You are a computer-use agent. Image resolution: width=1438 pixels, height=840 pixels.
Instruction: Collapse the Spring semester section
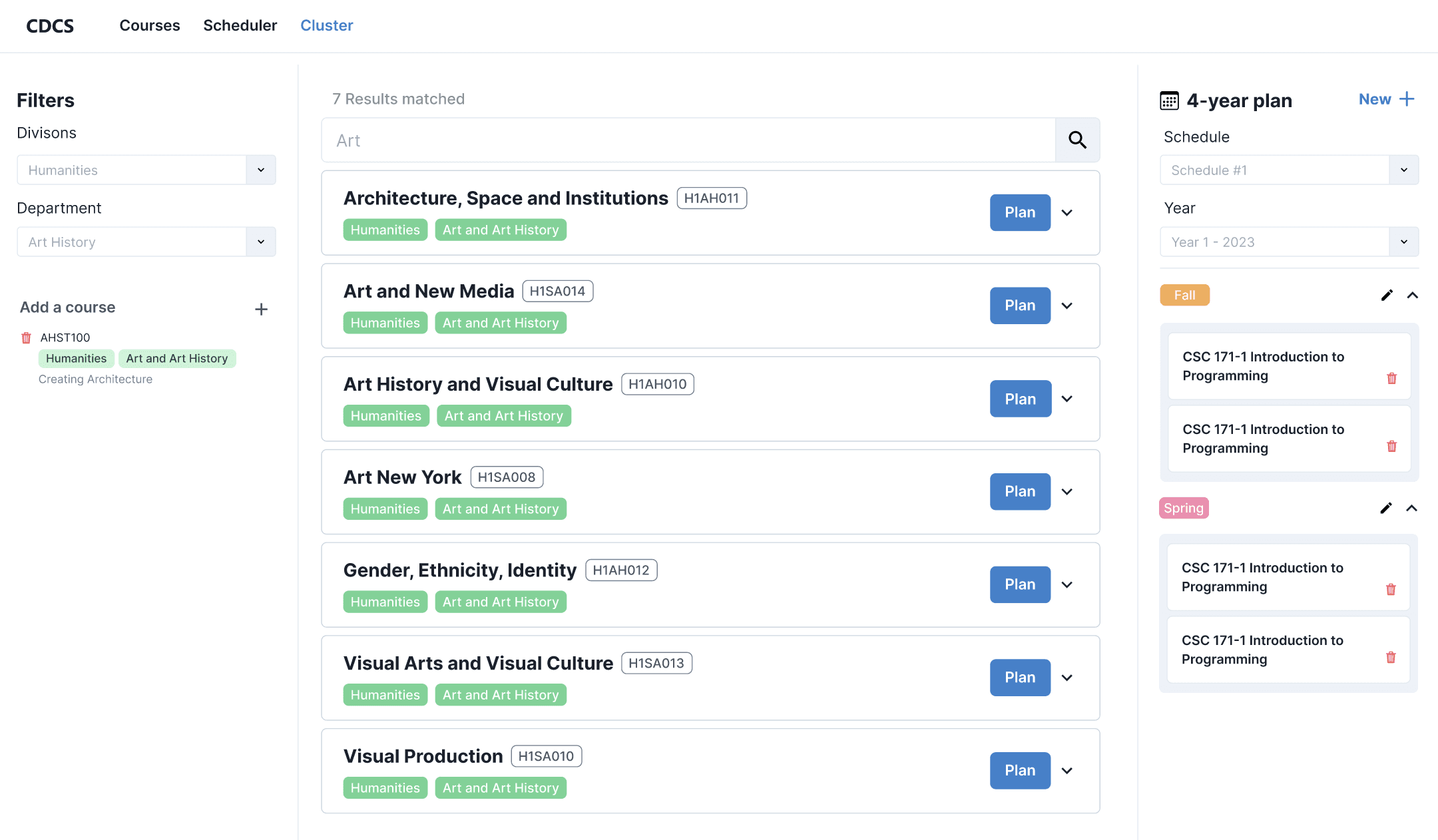[1411, 508]
